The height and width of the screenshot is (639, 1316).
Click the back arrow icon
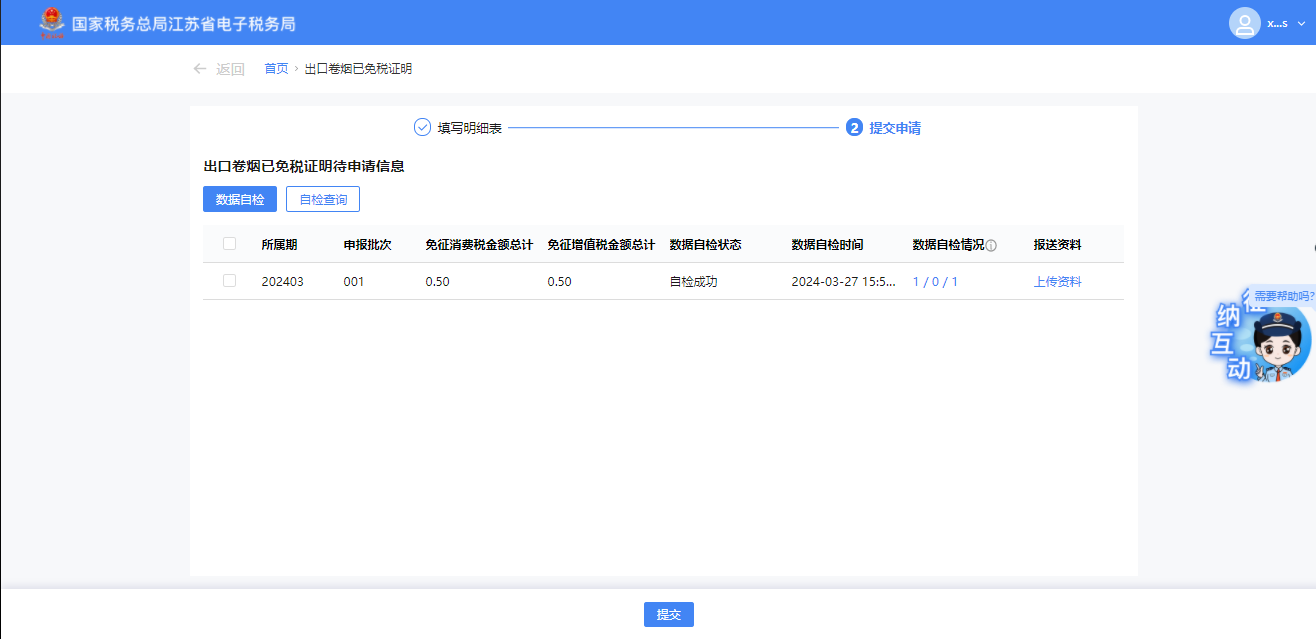[200, 69]
